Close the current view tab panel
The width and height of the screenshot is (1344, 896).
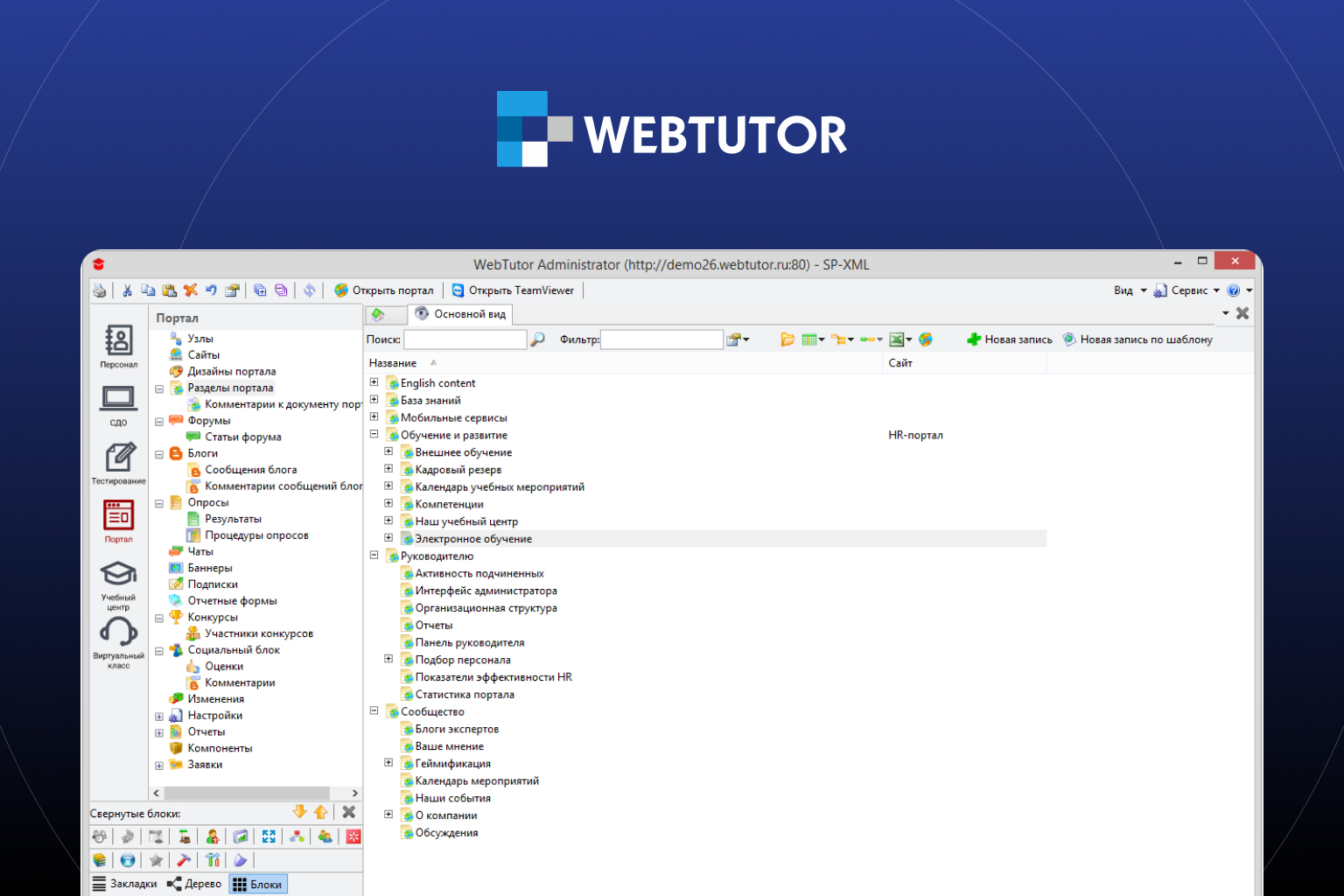pos(1242,313)
